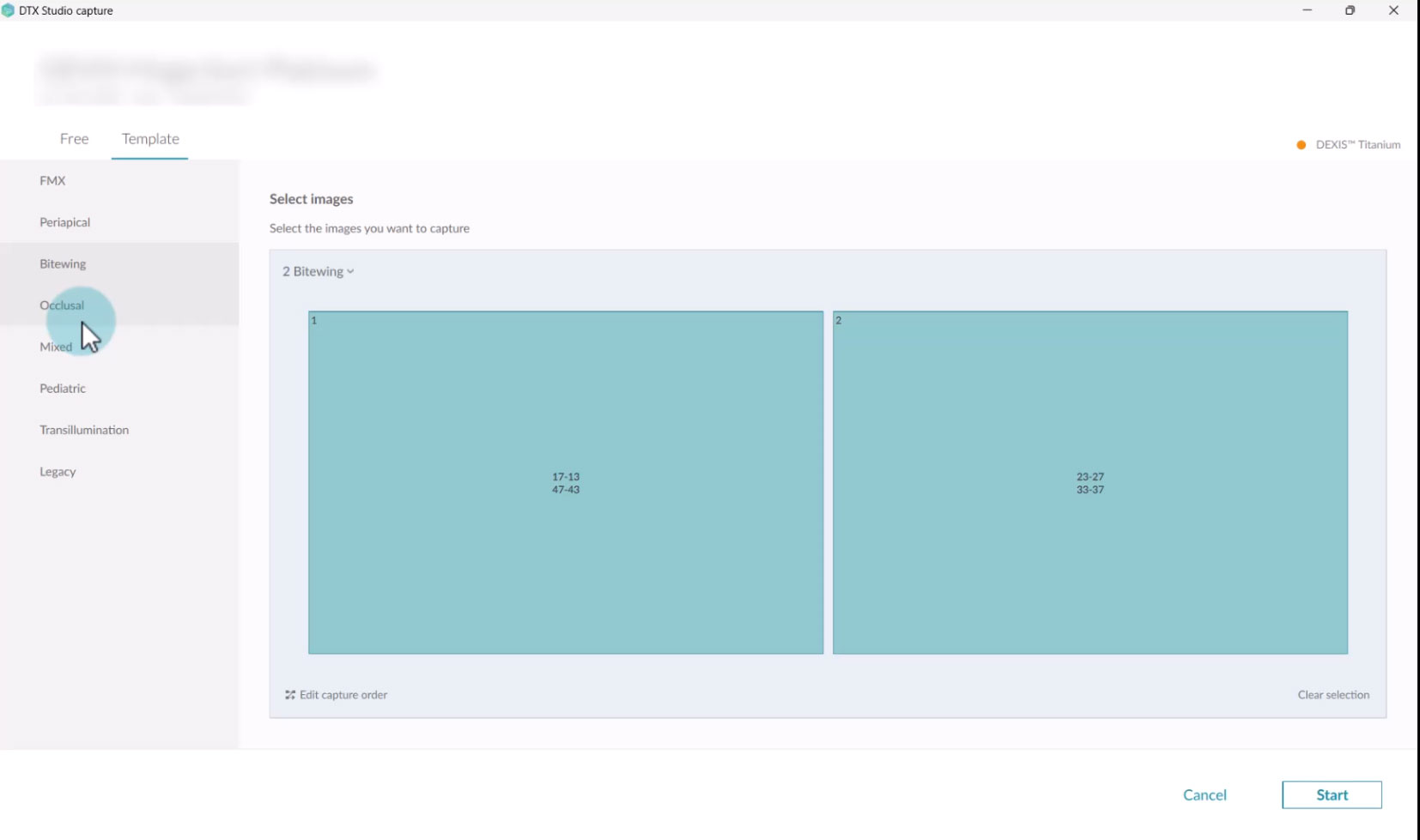The height and width of the screenshot is (840, 1420).
Task: Open the FMX template category
Action: [x=119, y=180]
